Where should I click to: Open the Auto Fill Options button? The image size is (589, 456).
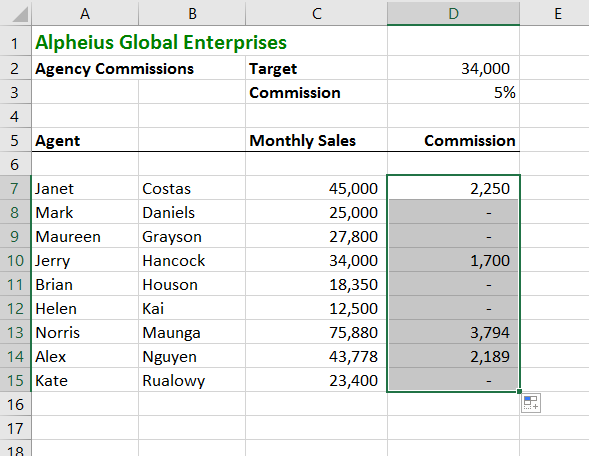531,403
